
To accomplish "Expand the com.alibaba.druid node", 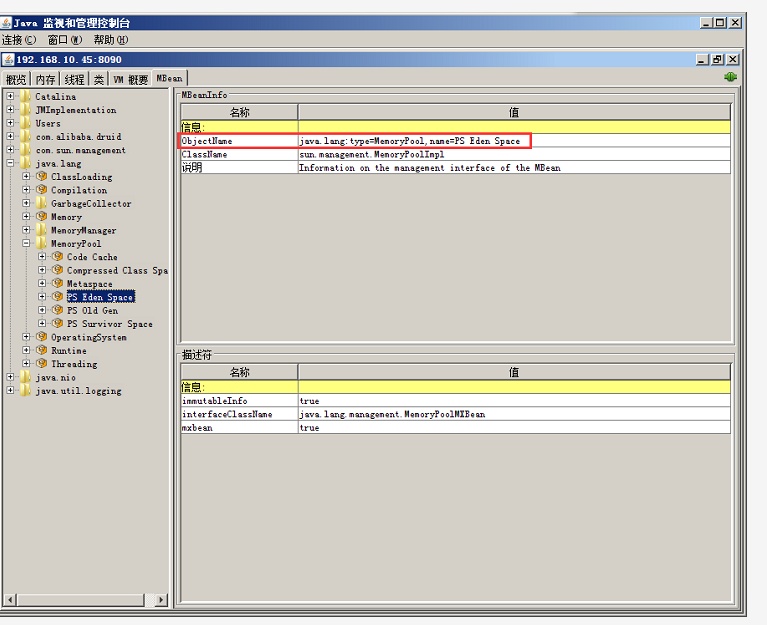I will (10, 136).
